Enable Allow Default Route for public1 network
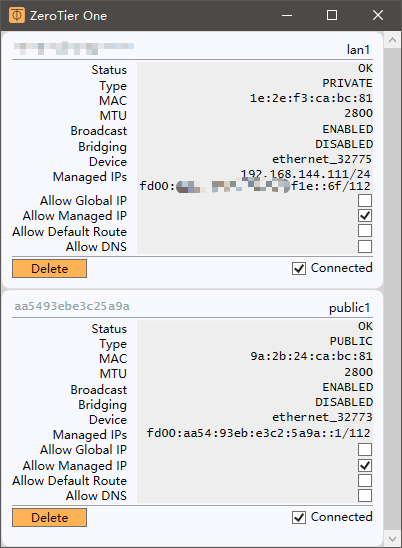Viewport: 402px width, 548px height. click(365, 480)
